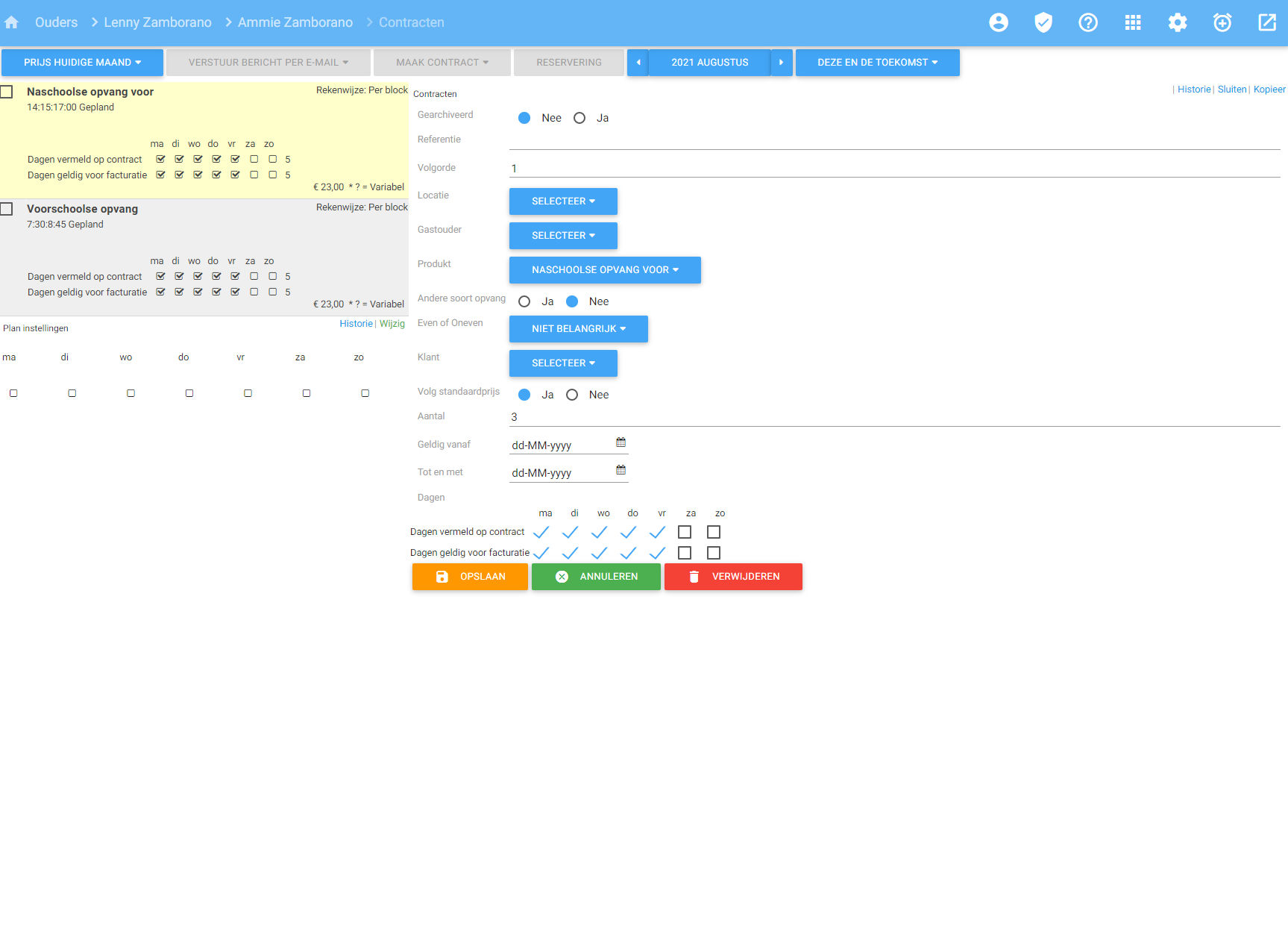Screen dimensions: 1288x952
Task: Open the settings gear icon
Action: [1177, 22]
